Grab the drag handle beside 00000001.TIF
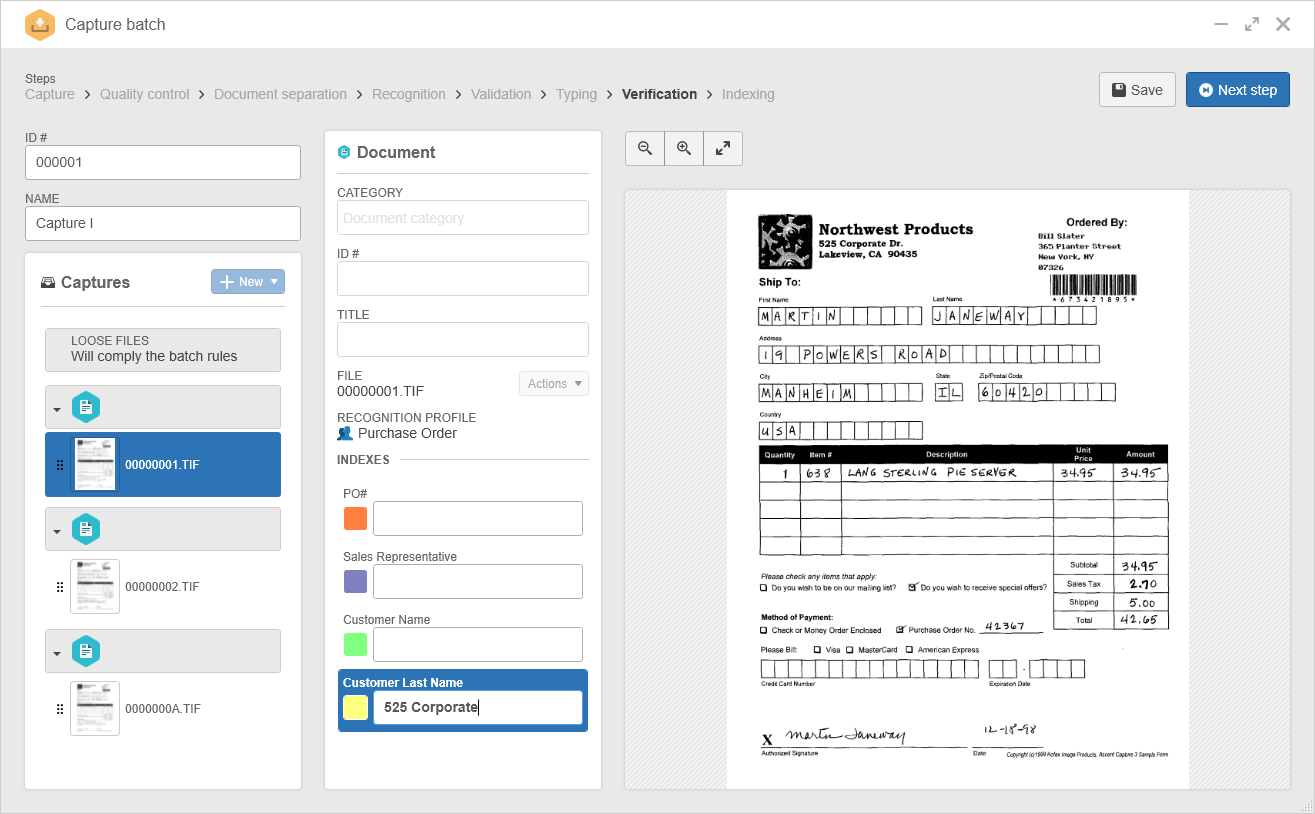The height and width of the screenshot is (814, 1315). click(59, 465)
